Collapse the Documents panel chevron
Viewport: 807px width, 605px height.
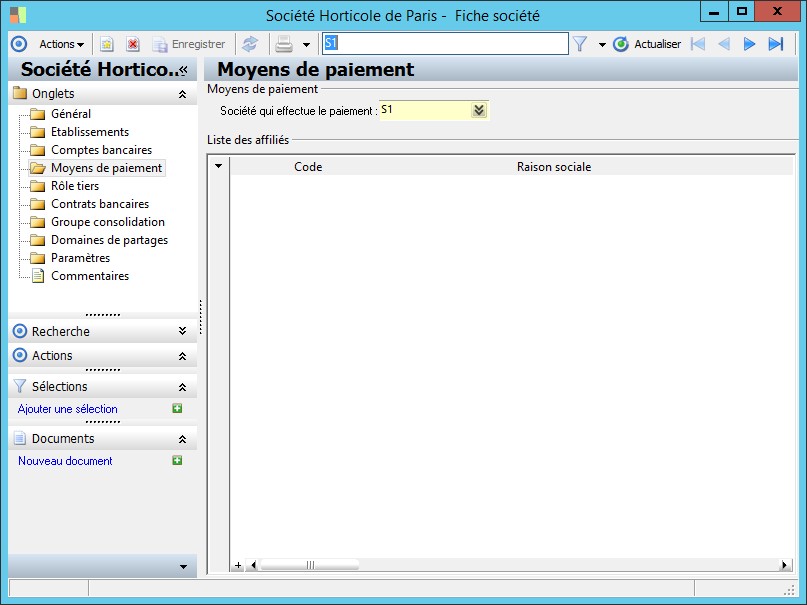coord(182,439)
